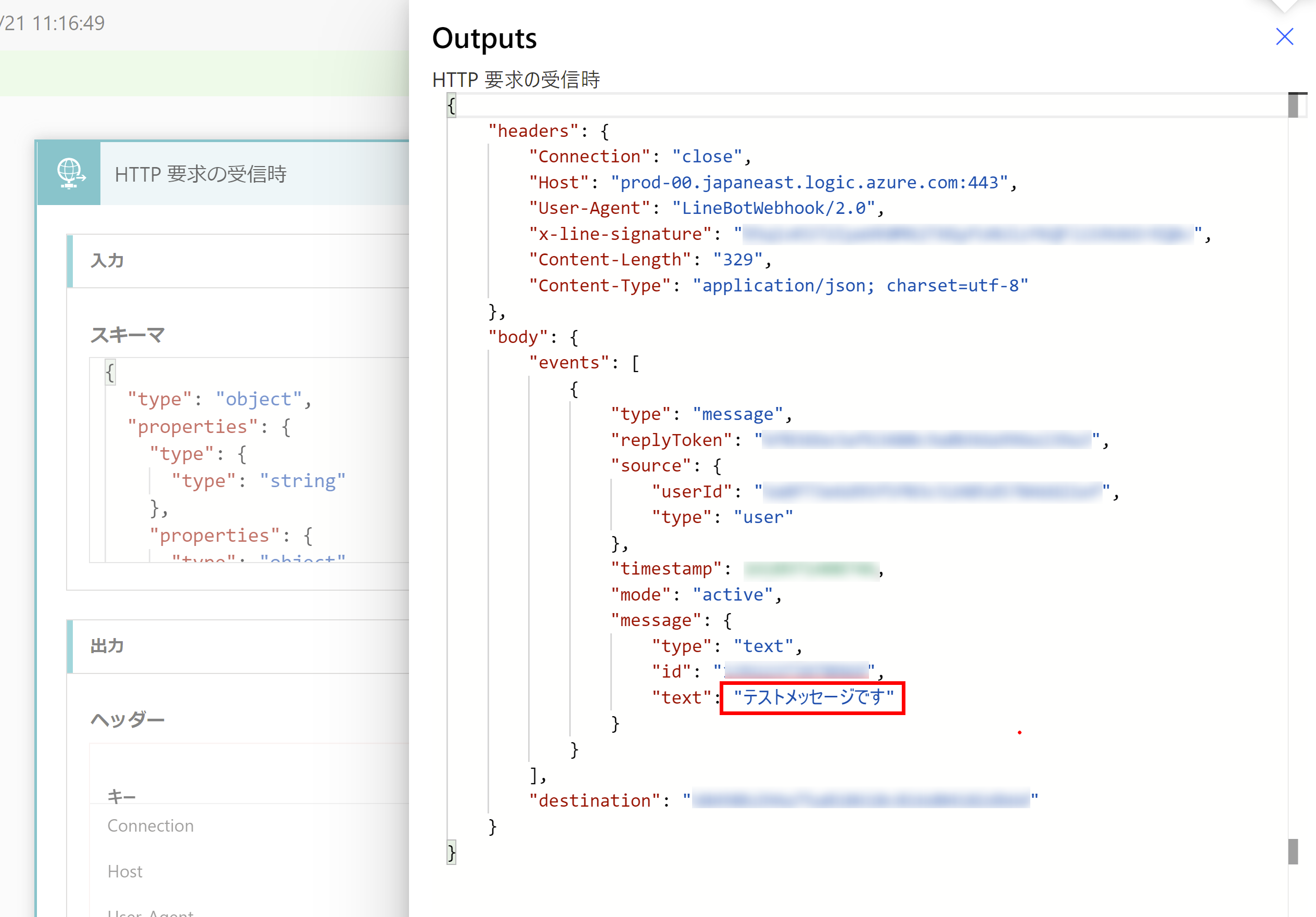The image size is (1316, 917).
Task: Switch to the ヘッダー section
Action: [127, 719]
